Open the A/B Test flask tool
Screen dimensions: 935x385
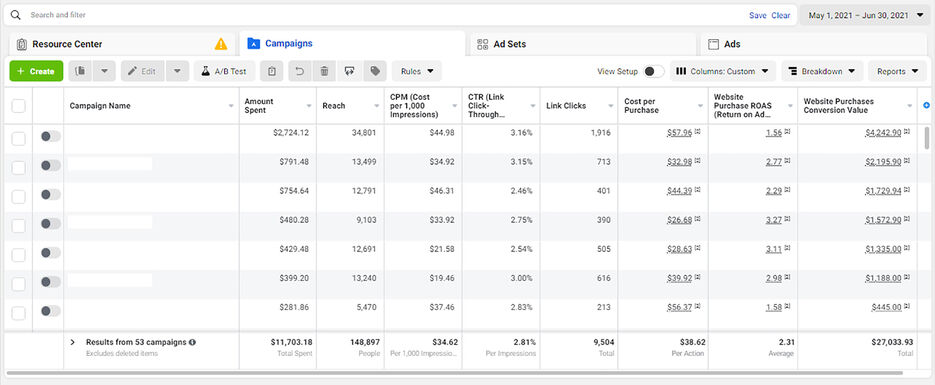click(224, 72)
